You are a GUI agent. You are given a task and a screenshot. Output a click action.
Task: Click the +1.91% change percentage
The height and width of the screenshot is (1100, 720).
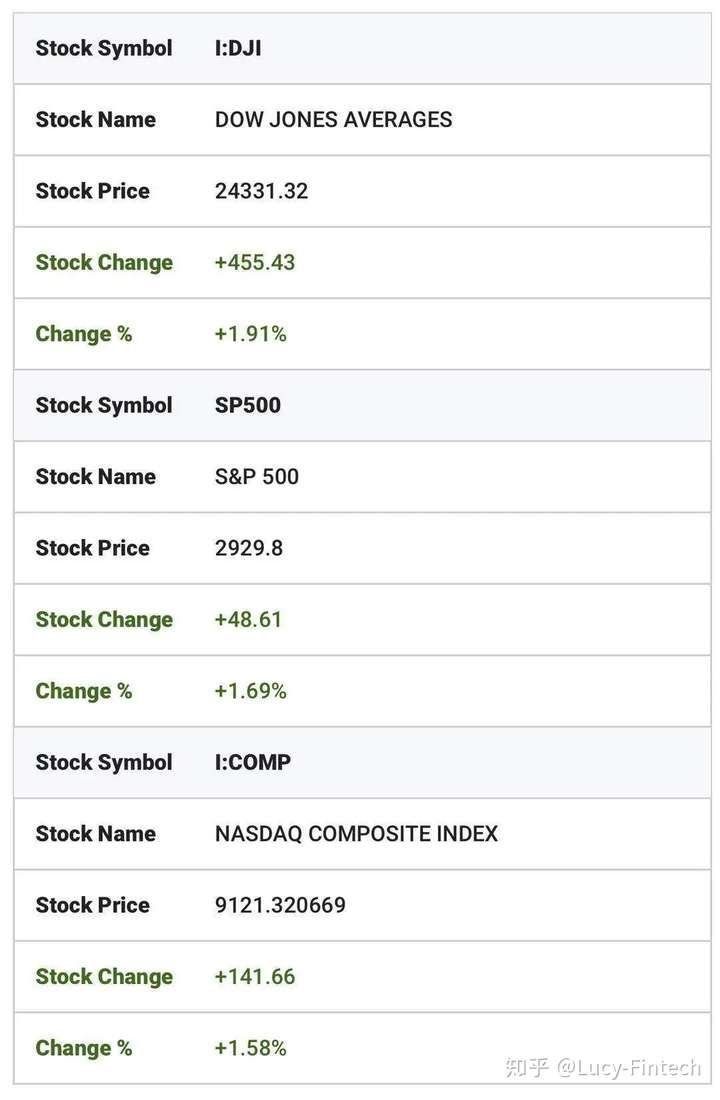[251, 334]
